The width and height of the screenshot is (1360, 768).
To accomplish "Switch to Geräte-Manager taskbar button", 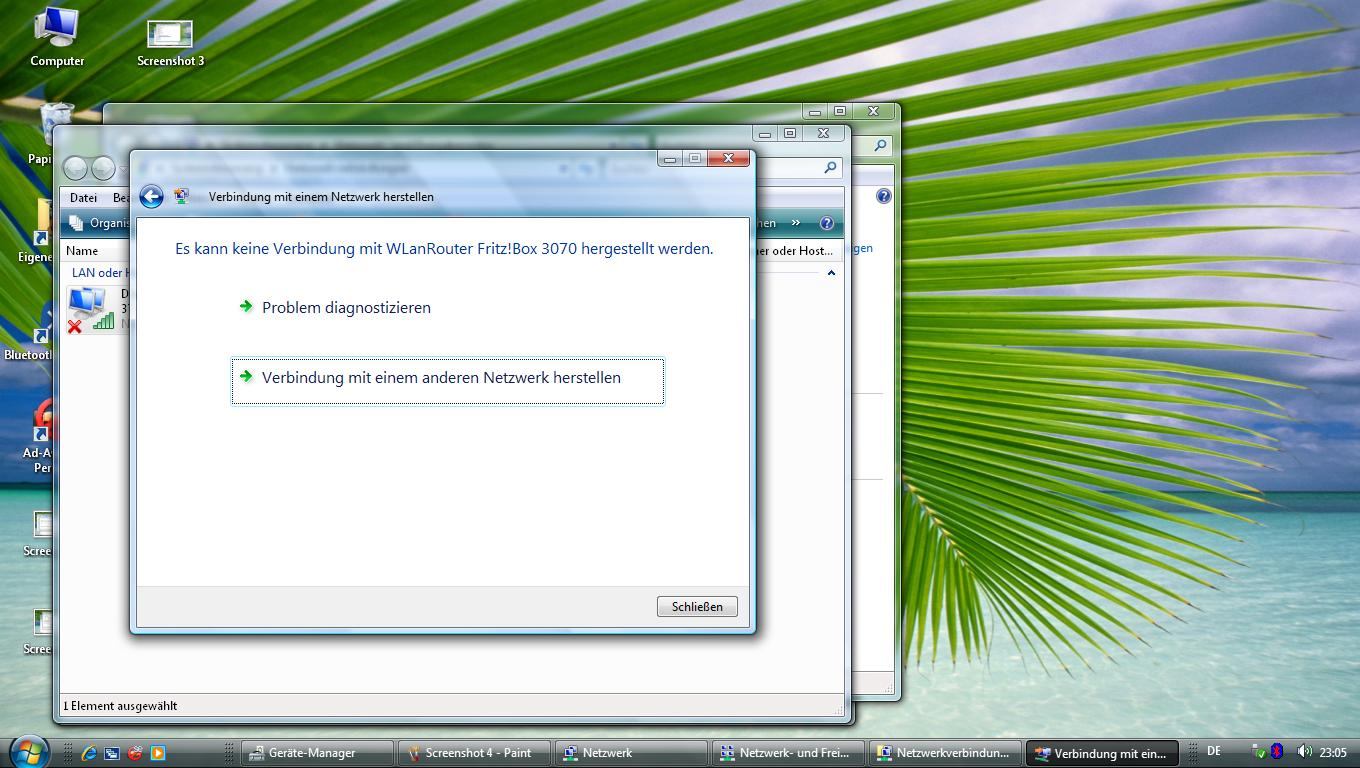I will pos(317,753).
